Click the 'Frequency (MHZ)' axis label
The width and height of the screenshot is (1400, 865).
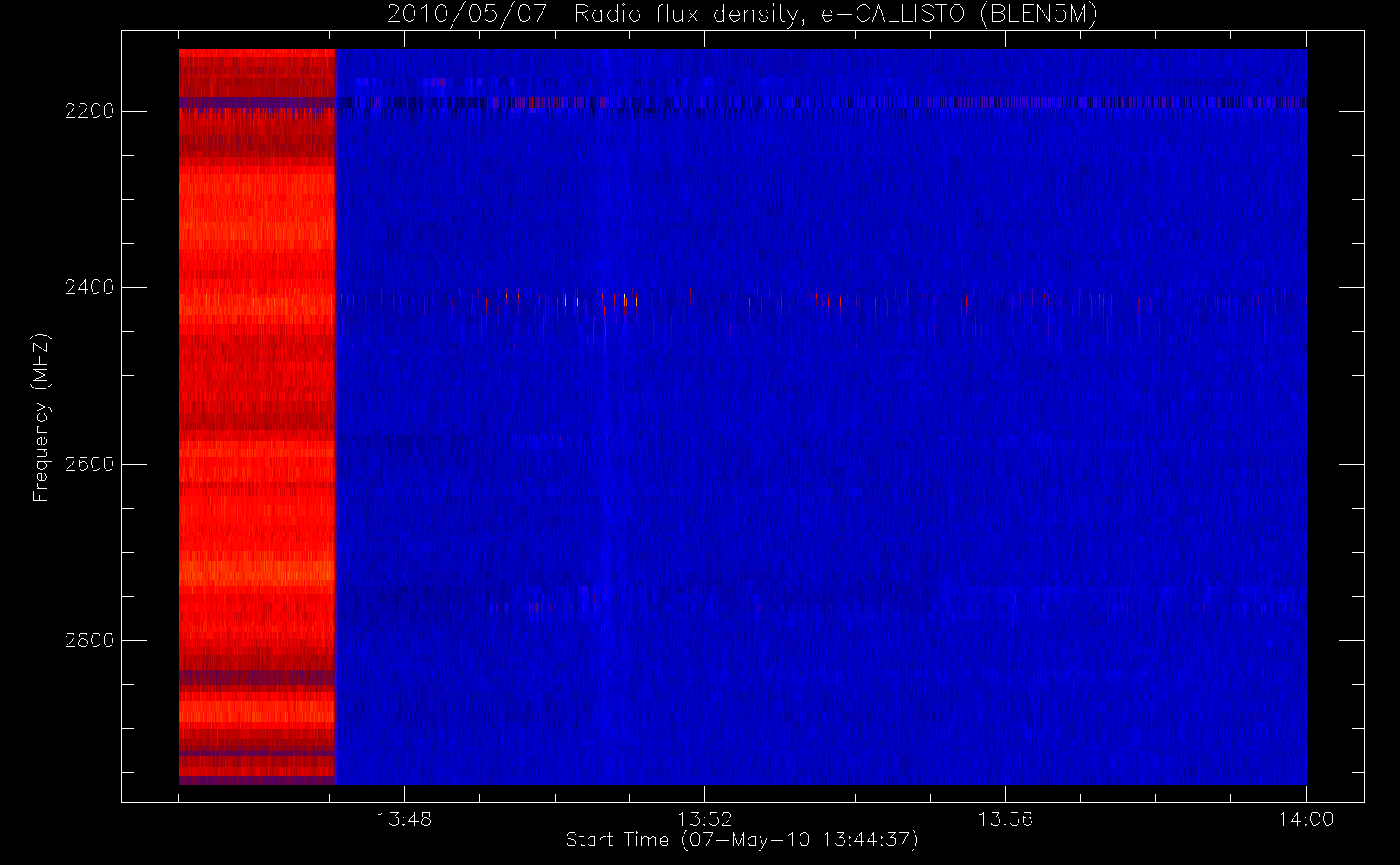(41, 417)
